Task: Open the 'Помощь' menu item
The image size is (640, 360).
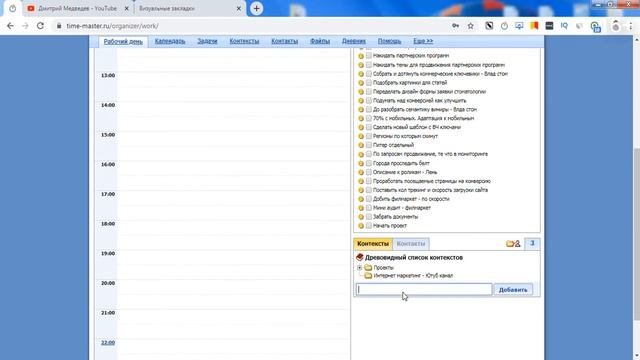Action: click(x=389, y=41)
